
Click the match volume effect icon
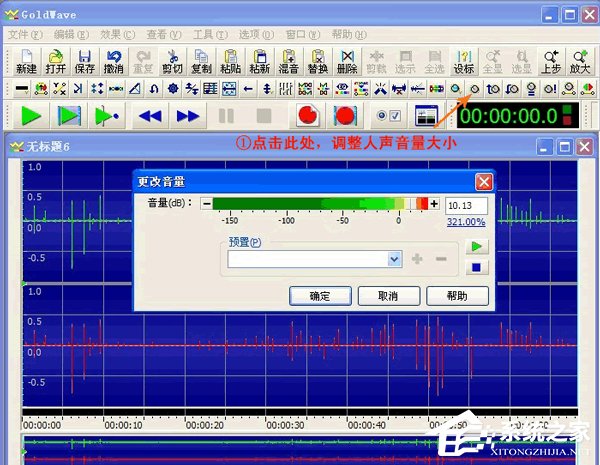tap(531, 89)
